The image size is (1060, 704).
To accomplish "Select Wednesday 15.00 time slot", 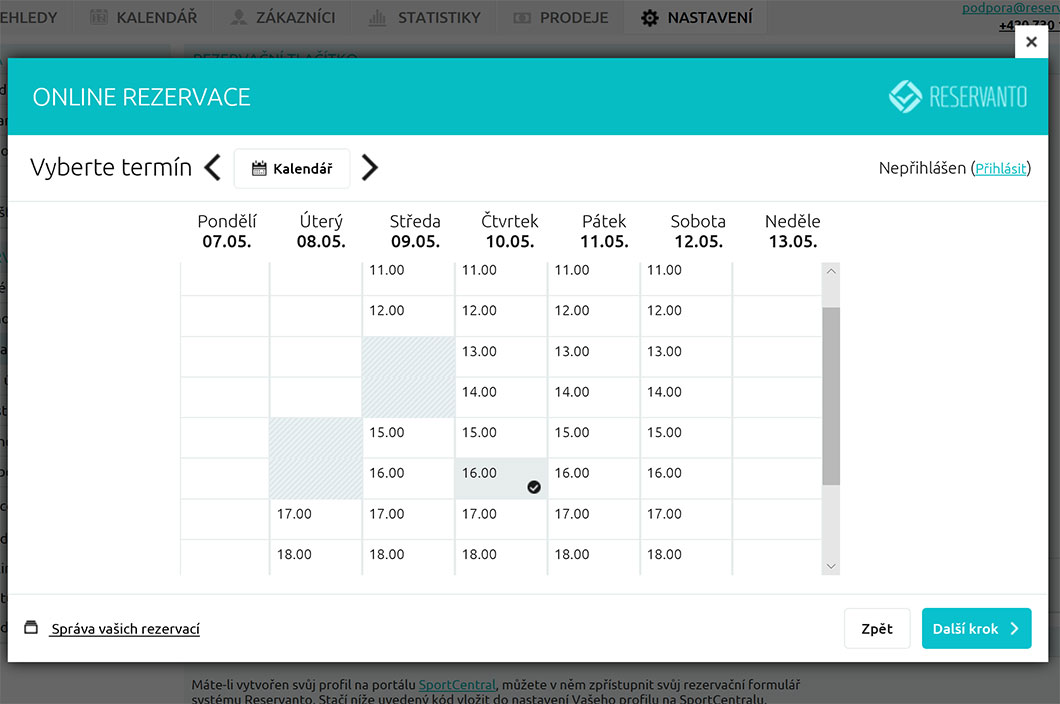I will point(408,437).
